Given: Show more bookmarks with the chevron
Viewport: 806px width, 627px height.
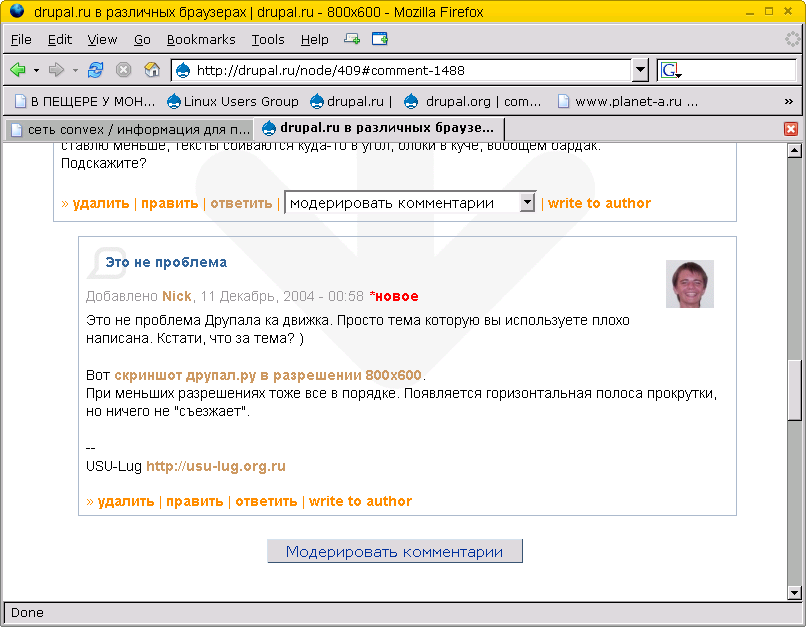Looking at the screenshot, I should 789,102.
